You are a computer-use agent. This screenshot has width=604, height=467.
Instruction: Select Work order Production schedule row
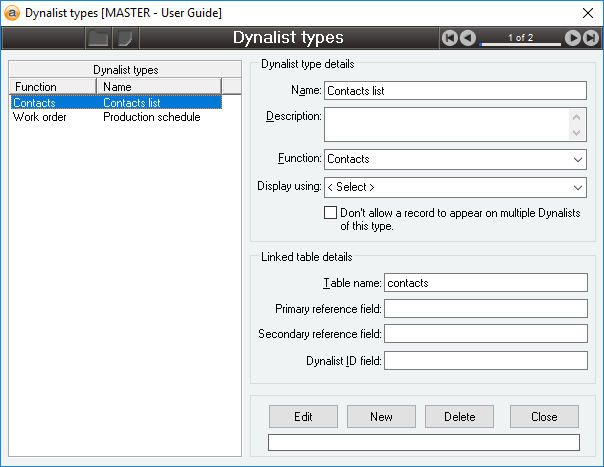pos(114,117)
